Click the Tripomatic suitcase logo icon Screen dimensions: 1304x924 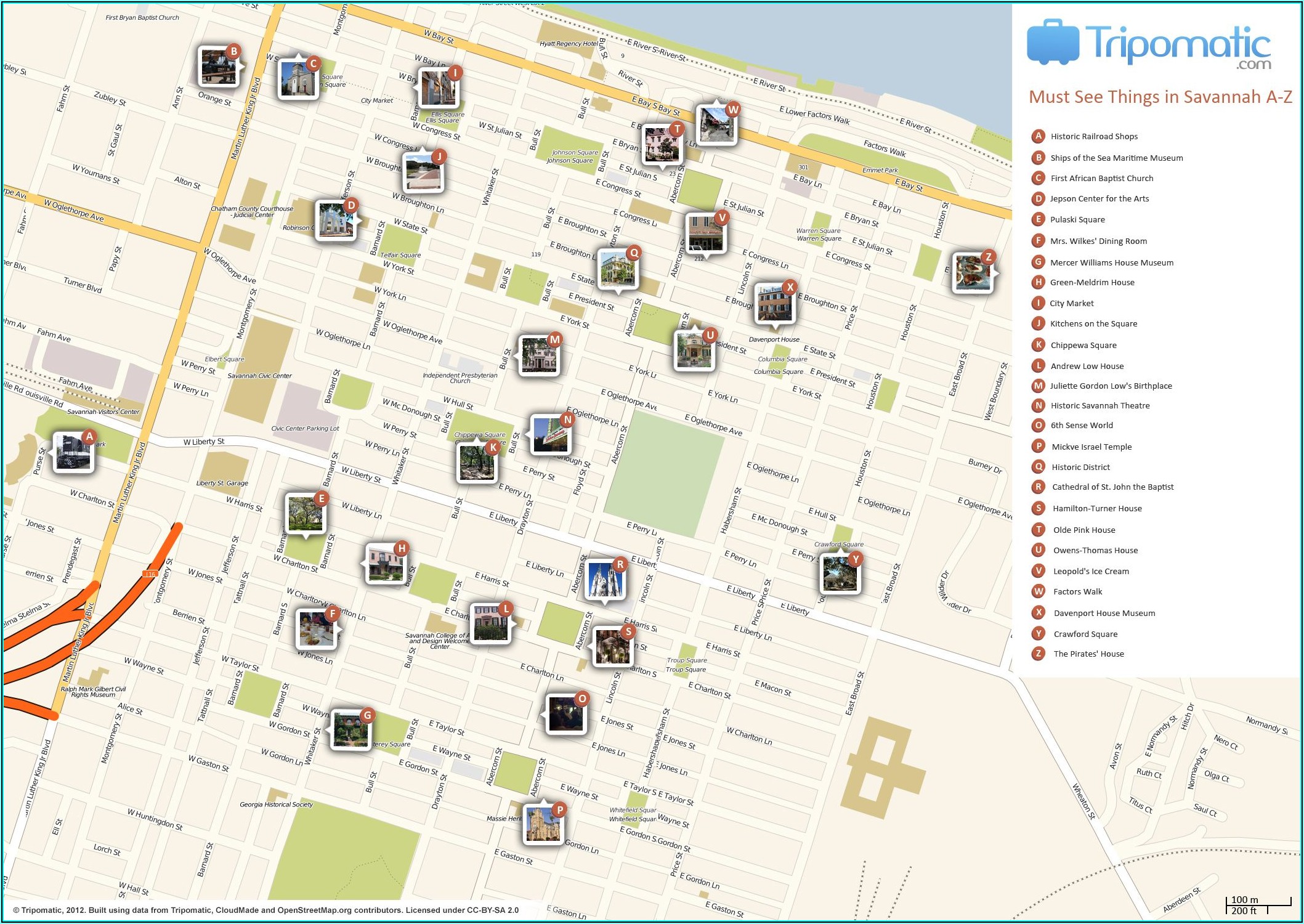(x=1053, y=42)
